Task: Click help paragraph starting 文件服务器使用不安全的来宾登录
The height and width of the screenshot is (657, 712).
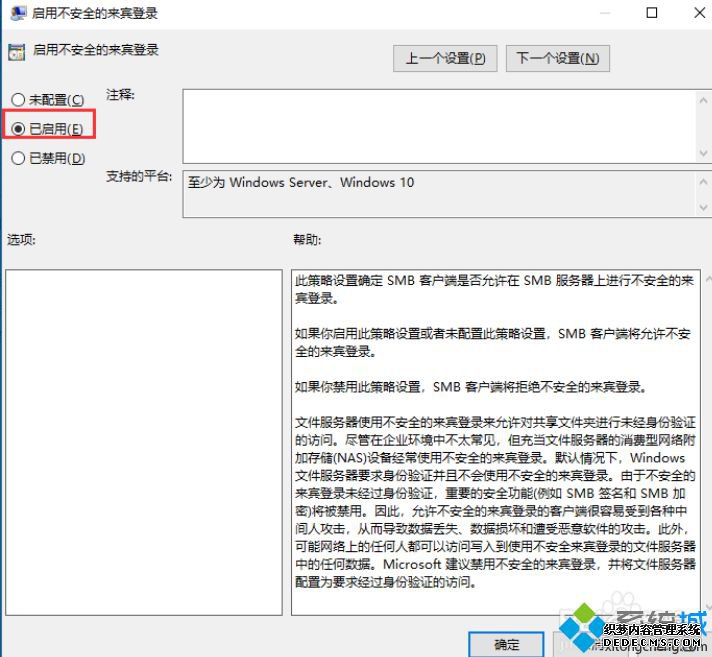Action: pos(495,502)
